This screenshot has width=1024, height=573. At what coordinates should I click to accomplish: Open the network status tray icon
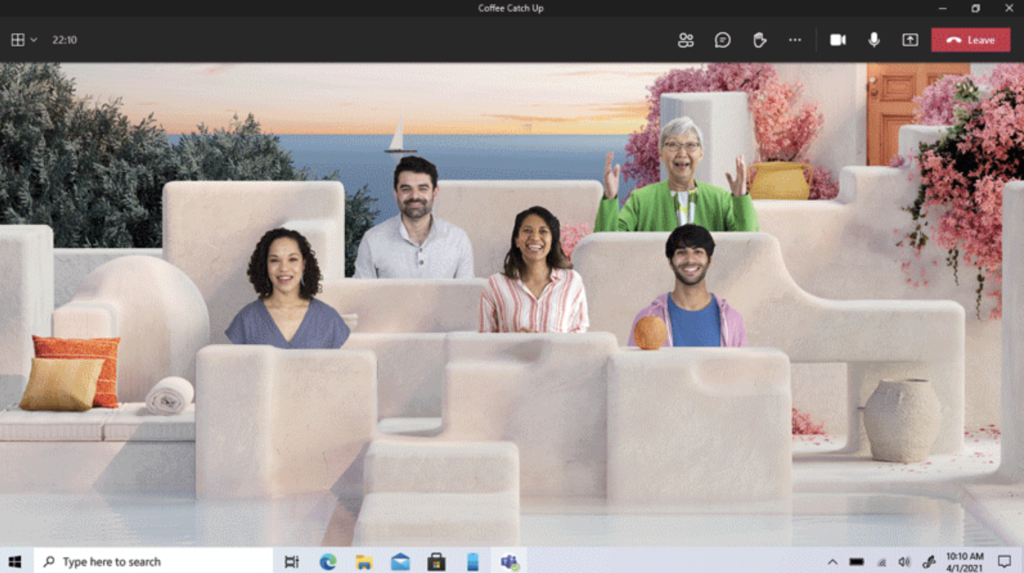tap(881, 562)
